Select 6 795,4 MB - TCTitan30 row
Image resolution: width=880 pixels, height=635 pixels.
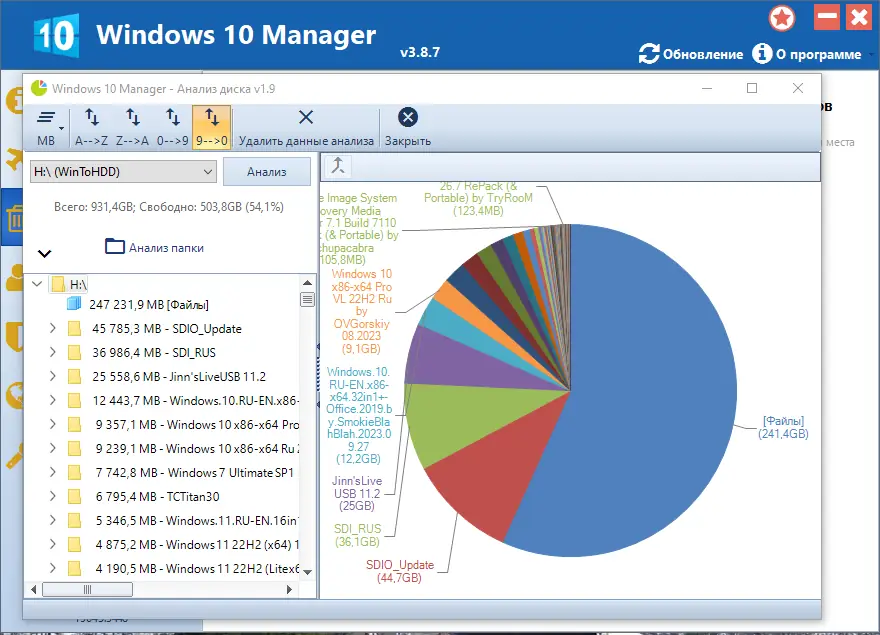tap(157, 497)
